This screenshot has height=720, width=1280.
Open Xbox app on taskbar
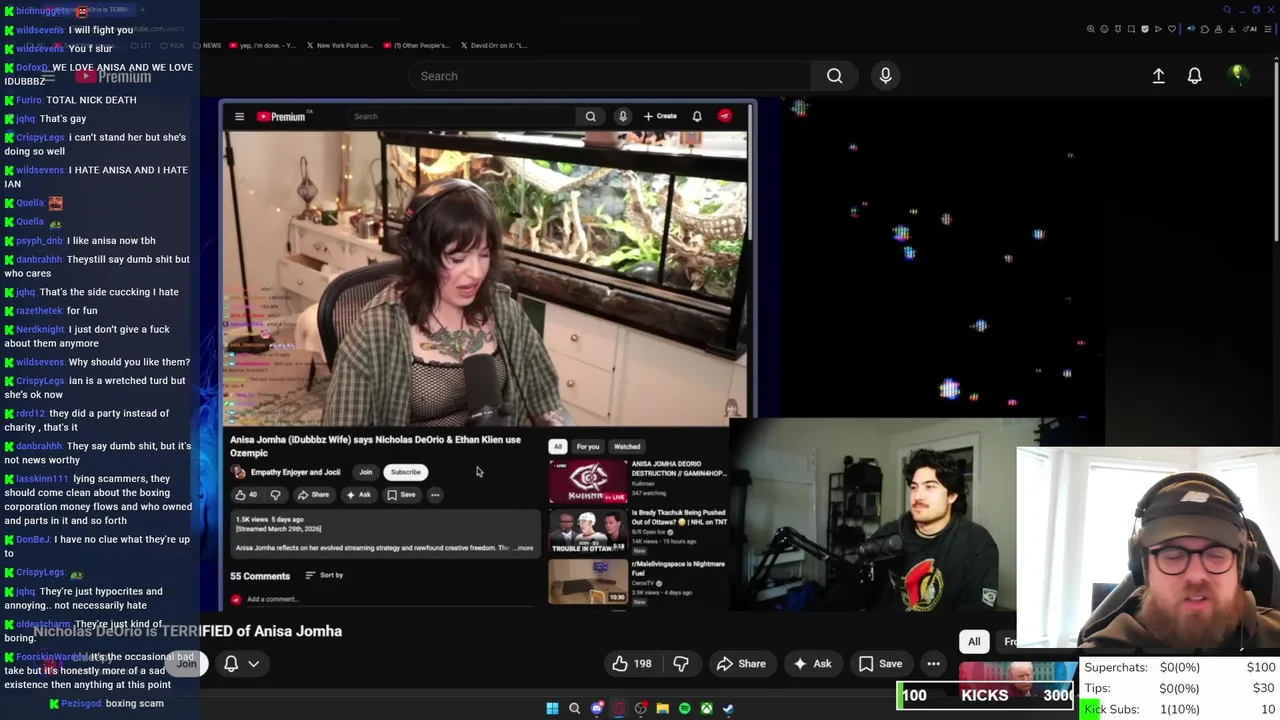(706, 708)
